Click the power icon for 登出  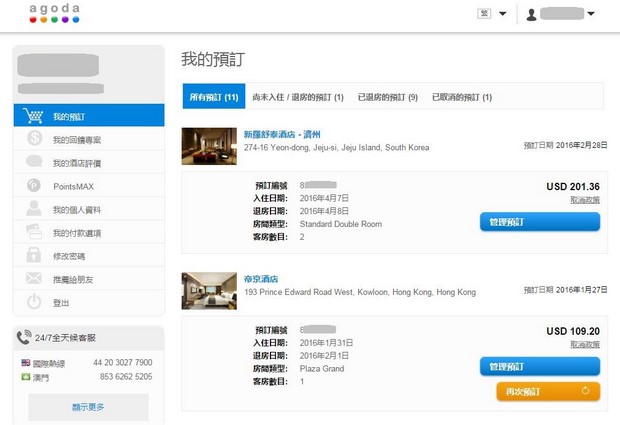pyautogui.click(x=34, y=302)
